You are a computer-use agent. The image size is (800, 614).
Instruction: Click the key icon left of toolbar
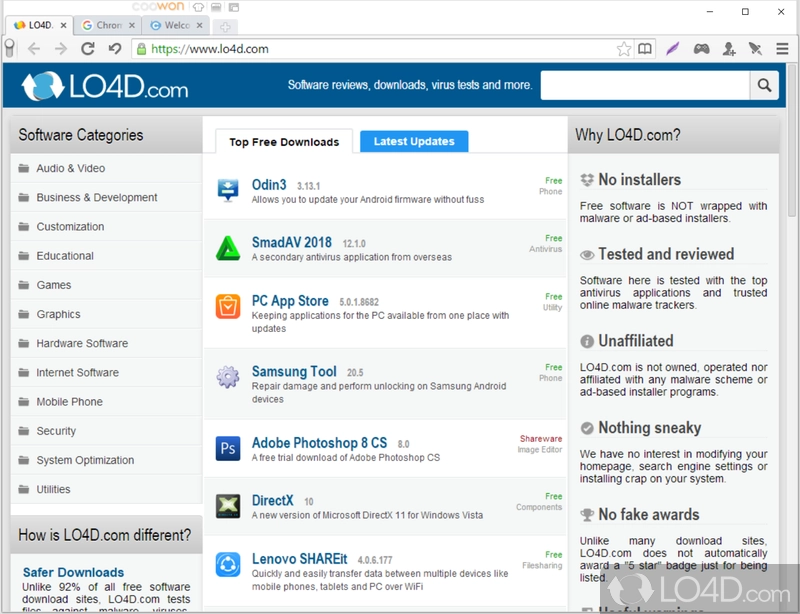click(x=10, y=49)
